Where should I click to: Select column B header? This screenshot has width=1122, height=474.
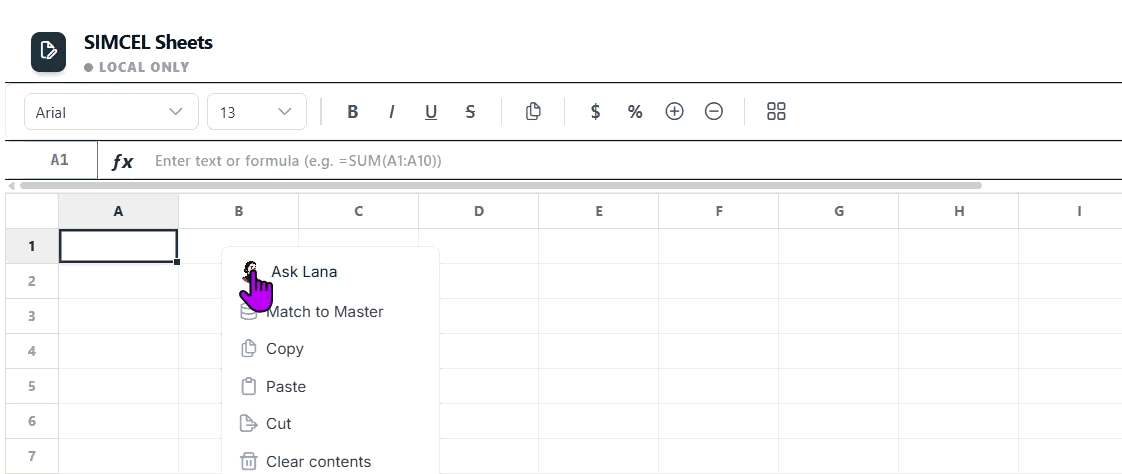coord(238,211)
